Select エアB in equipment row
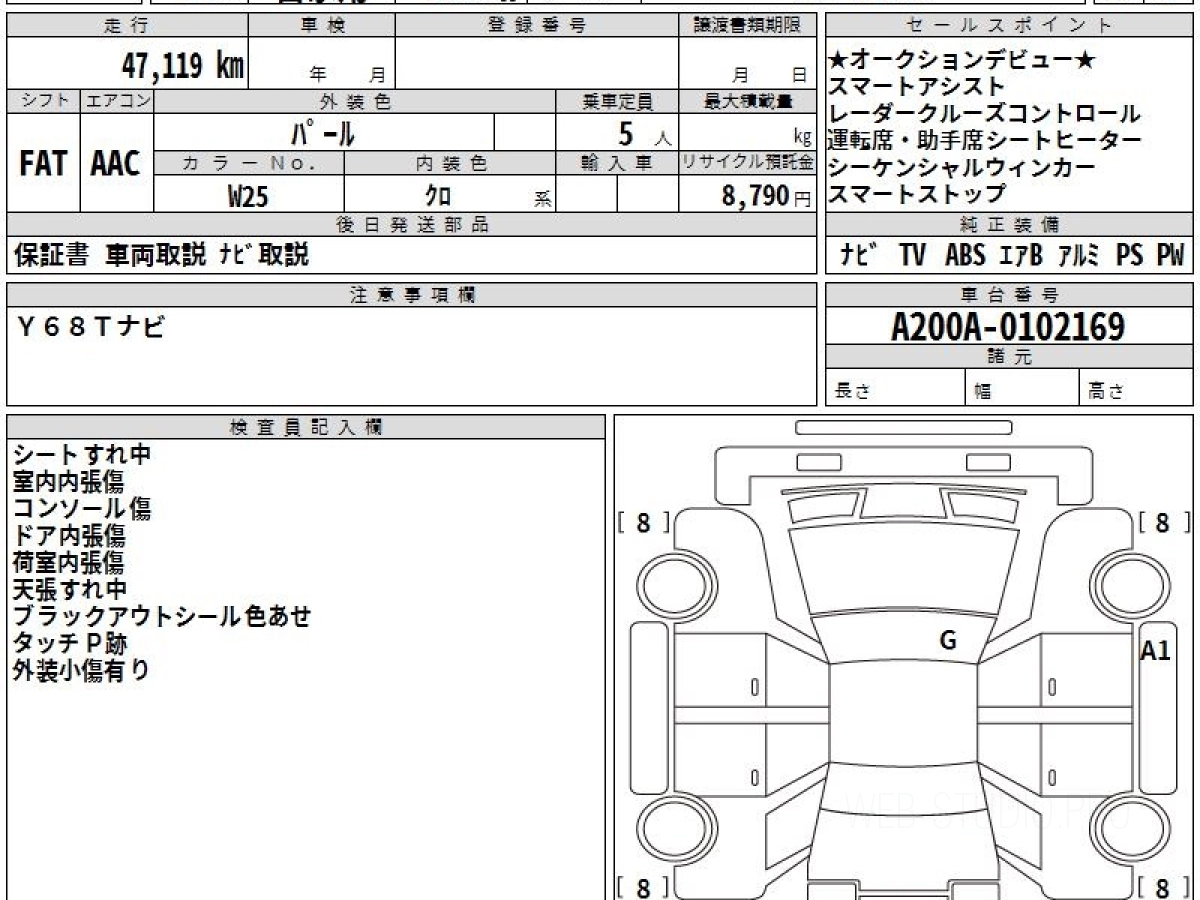 [1021, 256]
